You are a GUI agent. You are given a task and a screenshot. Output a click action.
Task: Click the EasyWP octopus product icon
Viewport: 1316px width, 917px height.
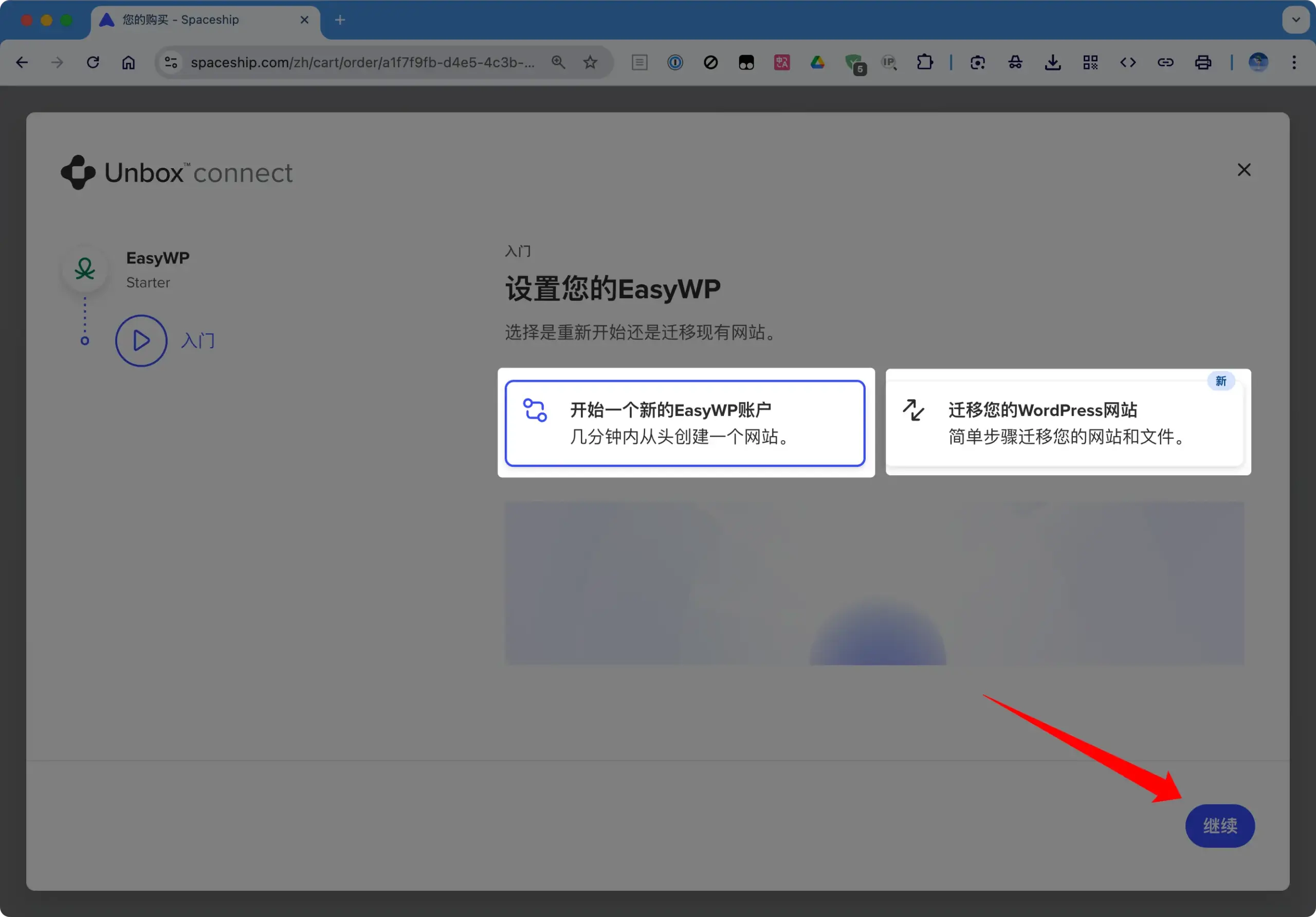(85, 269)
